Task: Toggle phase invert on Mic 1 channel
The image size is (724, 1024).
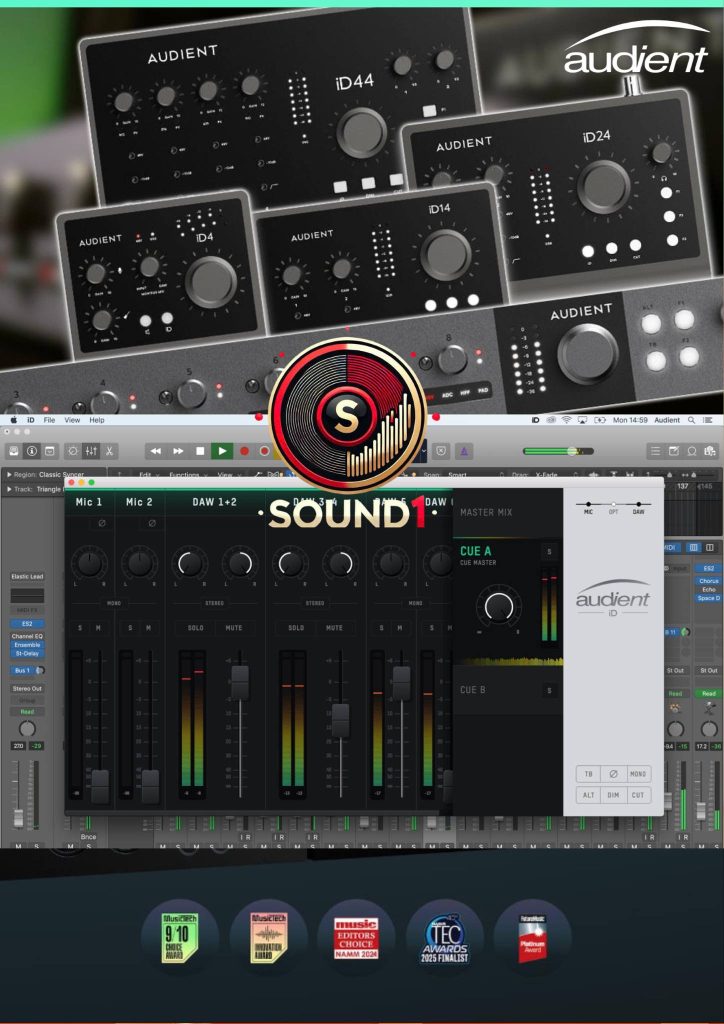Action: click(101, 523)
